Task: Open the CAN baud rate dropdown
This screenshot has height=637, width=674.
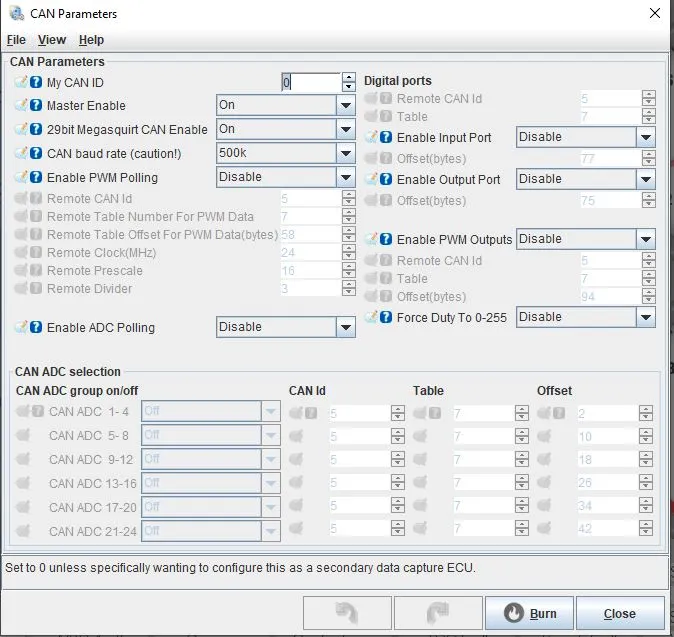Action: click(x=286, y=153)
